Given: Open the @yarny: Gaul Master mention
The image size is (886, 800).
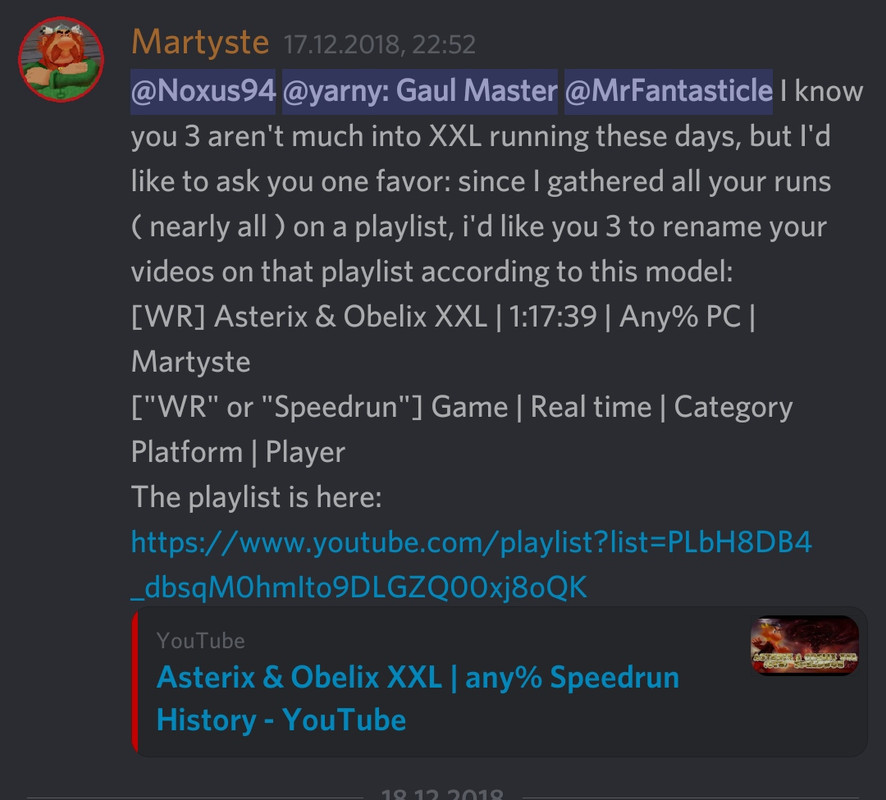Looking at the screenshot, I should click(420, 92).
